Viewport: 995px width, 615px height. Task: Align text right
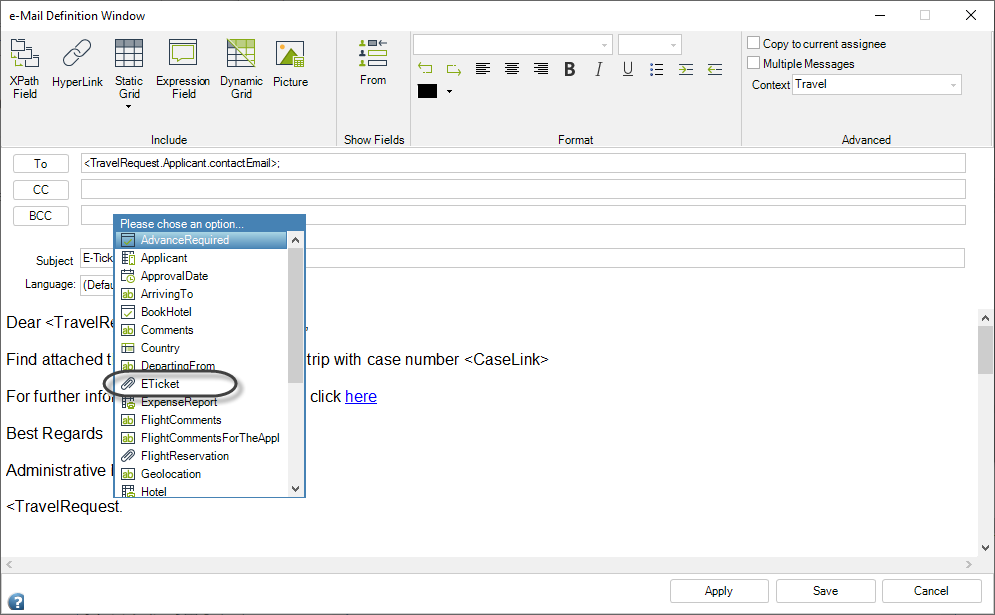click(541, 69)
